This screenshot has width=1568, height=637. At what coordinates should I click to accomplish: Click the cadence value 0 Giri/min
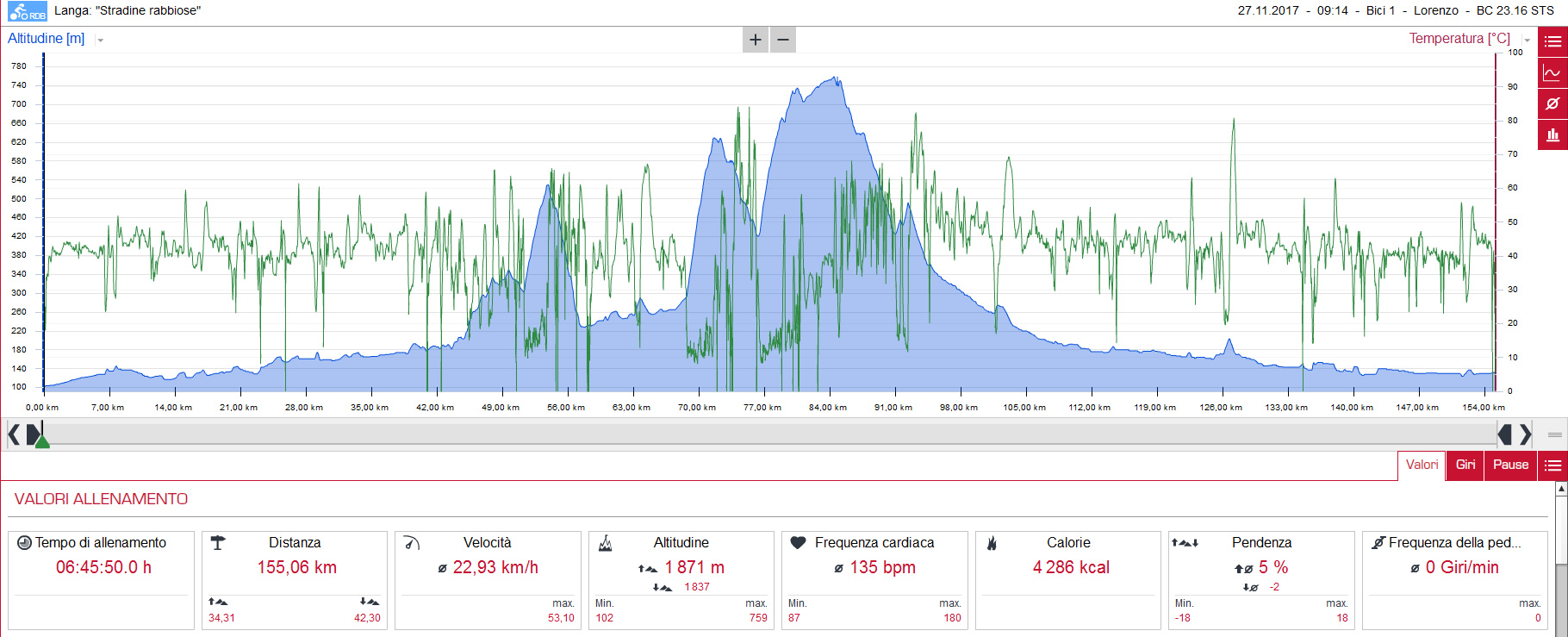[1462, 567]
